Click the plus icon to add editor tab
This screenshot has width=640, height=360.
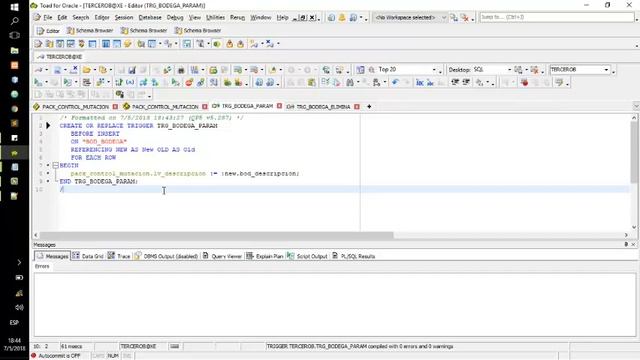pos(369,107)
